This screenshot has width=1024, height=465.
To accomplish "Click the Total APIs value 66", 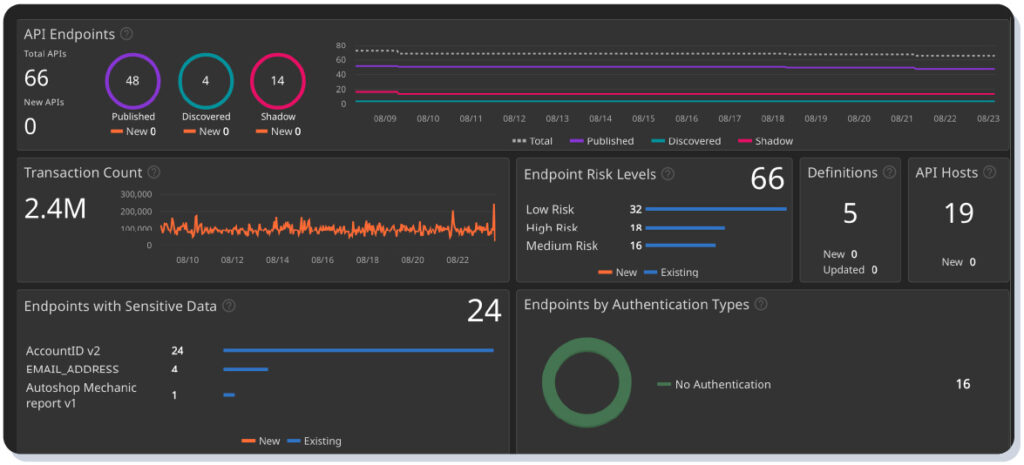I will tap(37, 78).
